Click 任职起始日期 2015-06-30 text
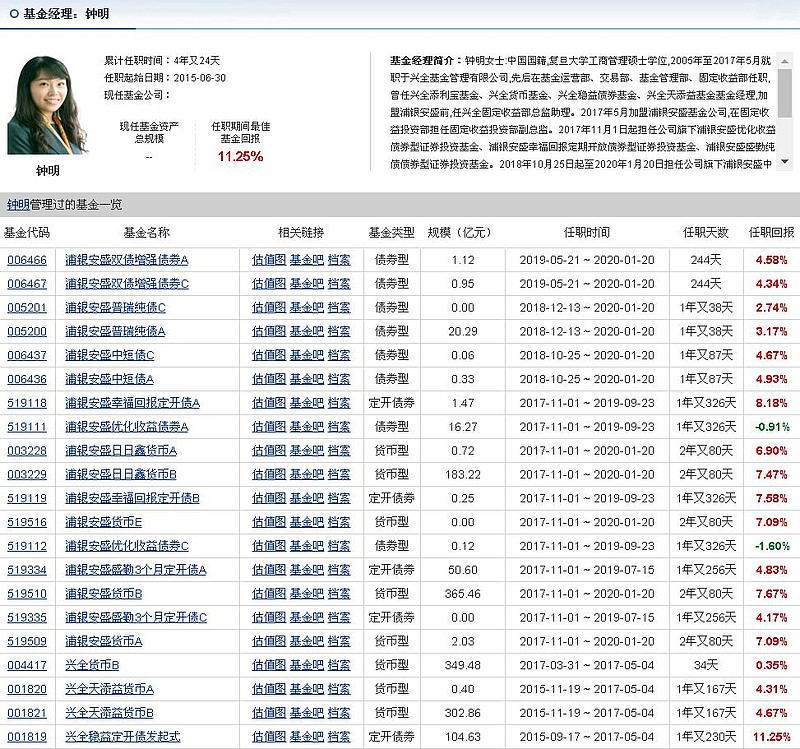This screenshot has height=749, width=800. pyautogui.click(x=165, y=78)
